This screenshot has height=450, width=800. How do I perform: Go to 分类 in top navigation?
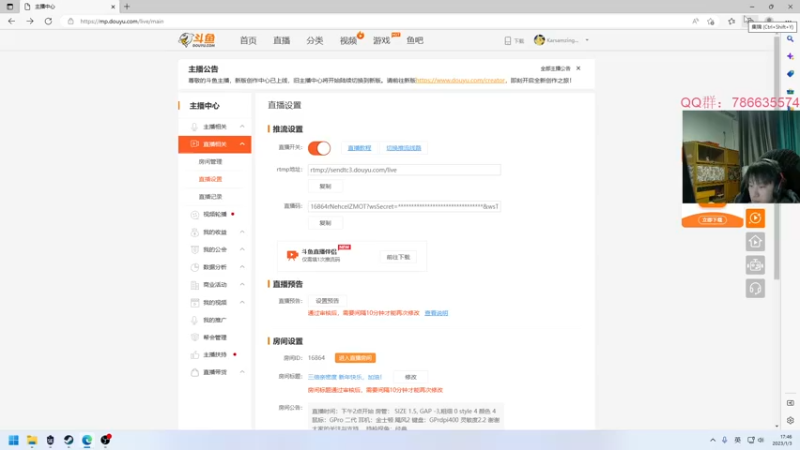pyautogui.click(x=315, y=40)
